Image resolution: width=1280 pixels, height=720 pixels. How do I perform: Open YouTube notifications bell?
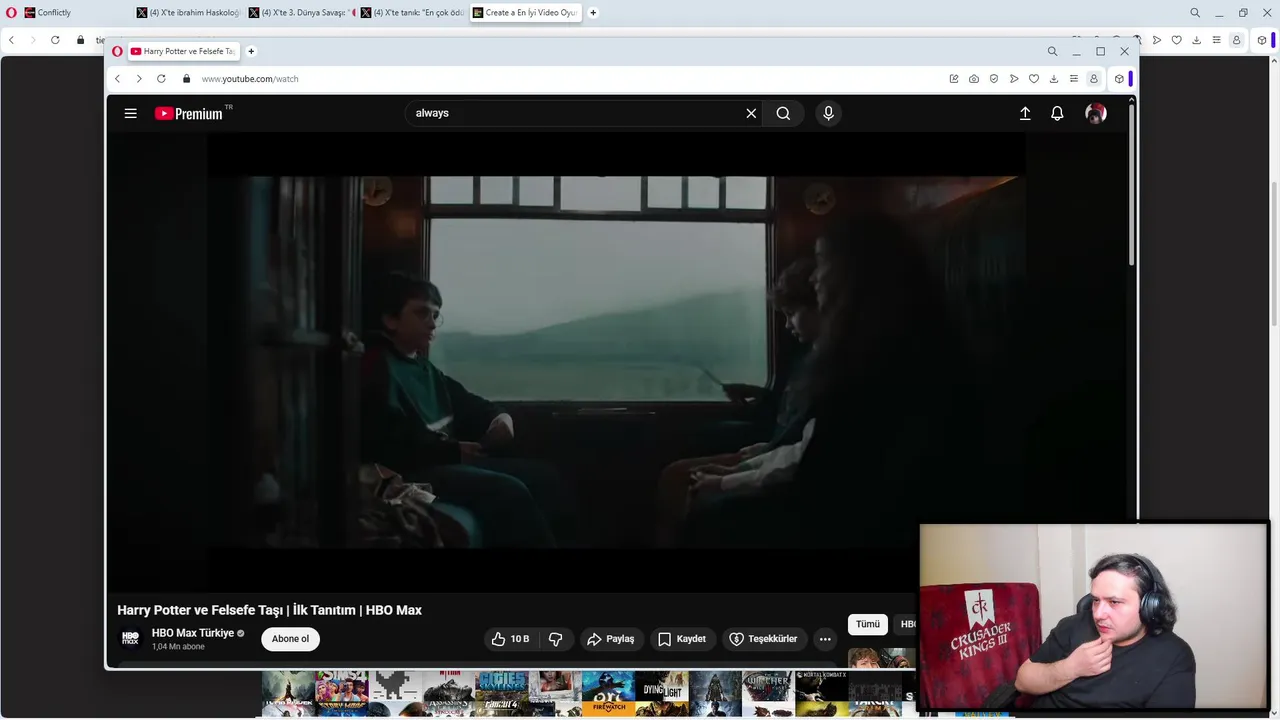coord(1057,113)
